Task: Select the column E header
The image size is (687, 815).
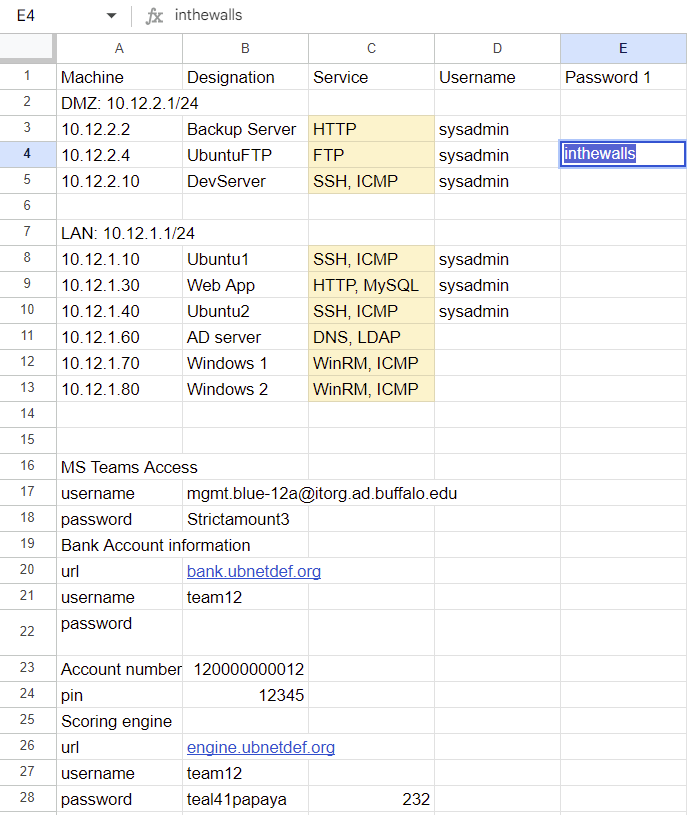Action: pyautogui.click(x=623, y=48)
